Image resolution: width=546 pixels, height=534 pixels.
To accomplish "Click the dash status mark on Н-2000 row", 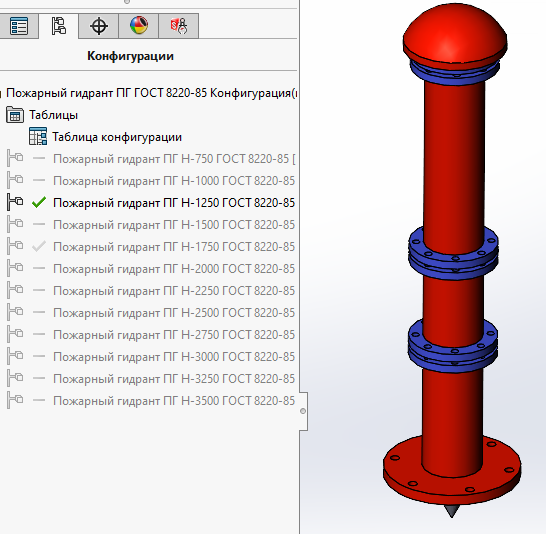I will click(39, 268).
